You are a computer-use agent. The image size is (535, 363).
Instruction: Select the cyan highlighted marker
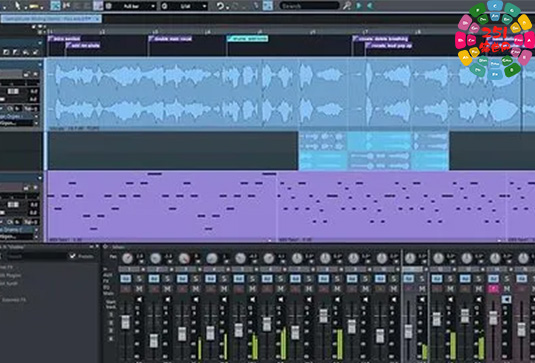pyautogui.click(x=248, y=39)
